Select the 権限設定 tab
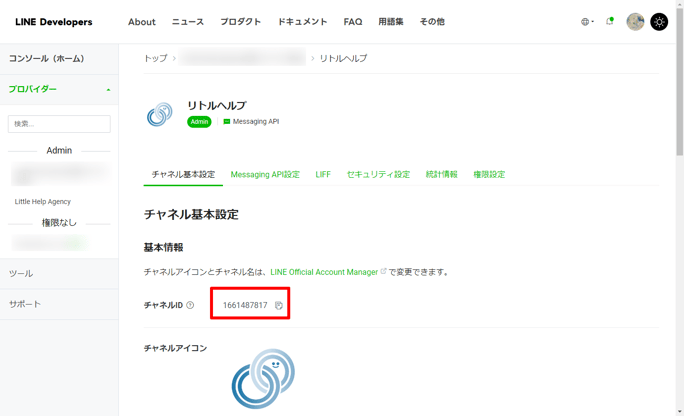684x416 pixels. [x=489, y=174]
